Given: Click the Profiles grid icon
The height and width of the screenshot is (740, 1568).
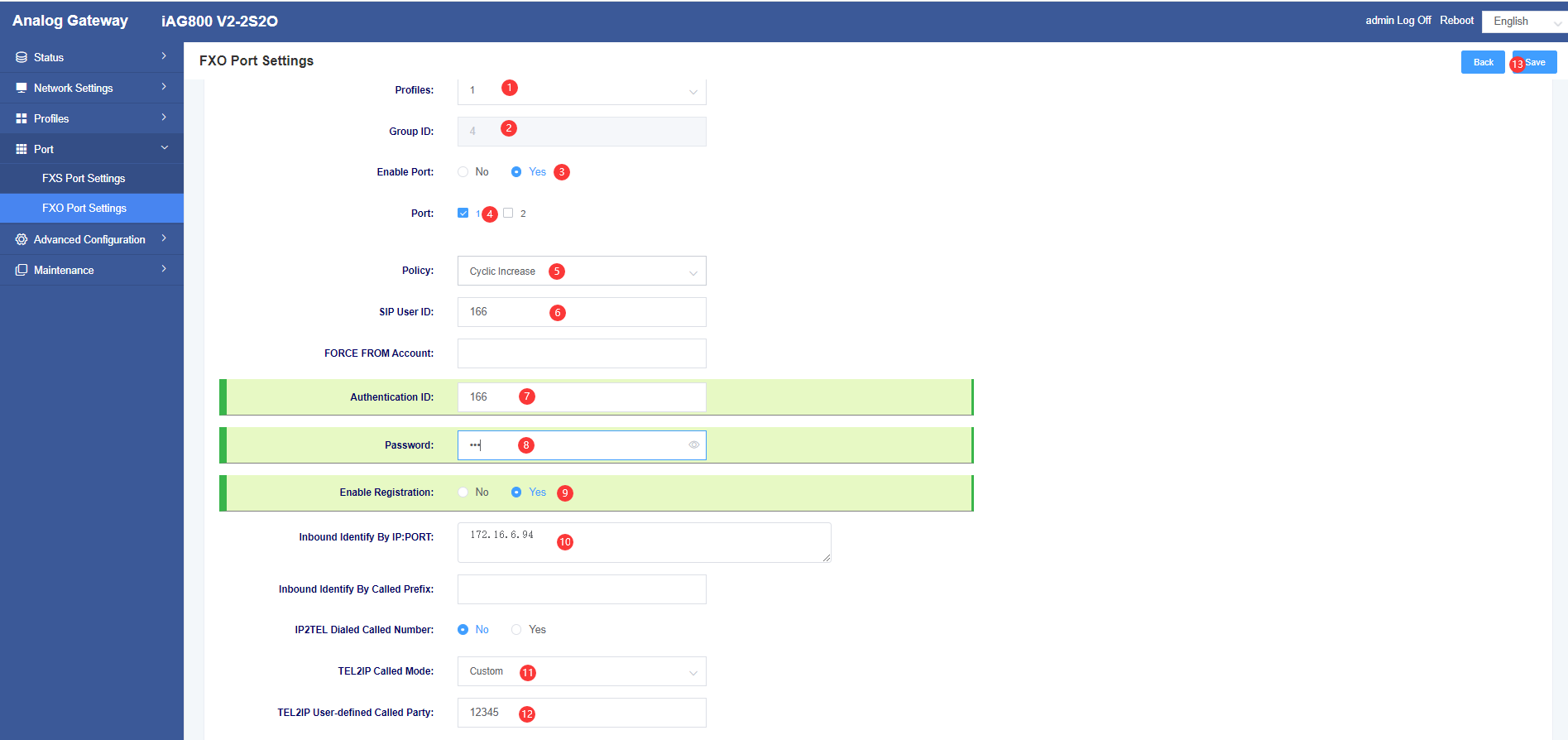Looking at the screenshot, I should click(22, 118).
